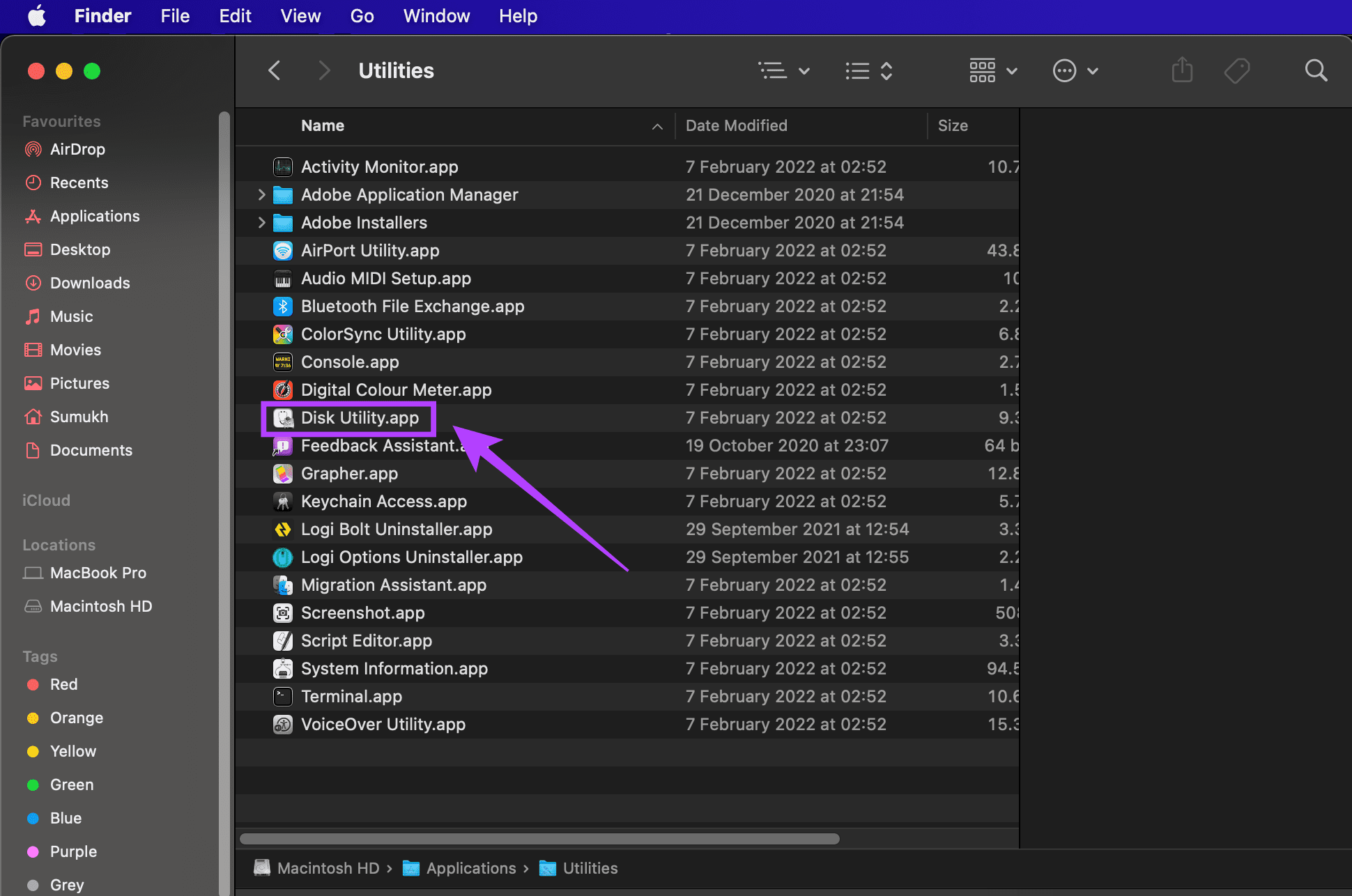Image resolution: width=1352 pixels, height=896 pixels.
Task: Select Sumukh home folder in sidebar
Action: [x=79, y=417]
